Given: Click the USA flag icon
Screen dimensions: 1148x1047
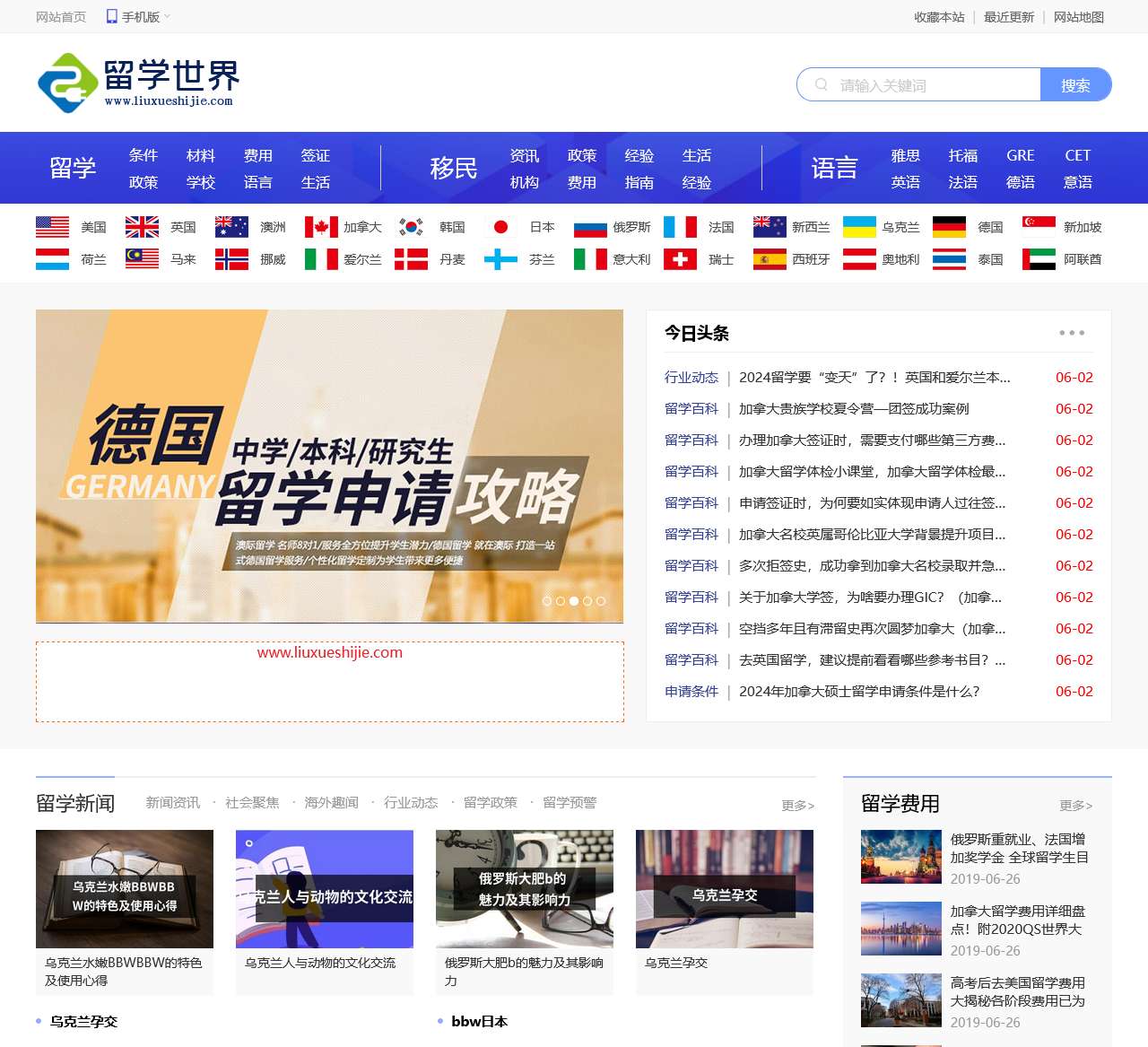Looking at the screenshot, I should pyautogui.click(x=52, y=227).
